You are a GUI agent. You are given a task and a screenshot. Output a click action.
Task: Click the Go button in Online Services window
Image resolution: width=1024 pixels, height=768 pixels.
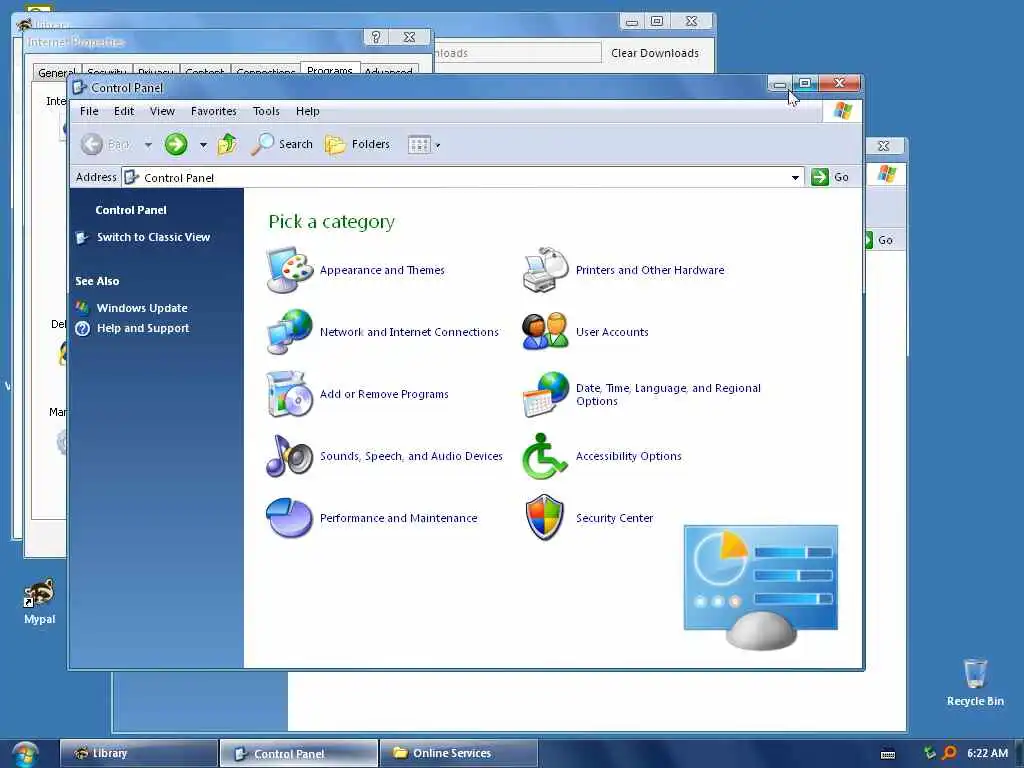pos(880,240)
